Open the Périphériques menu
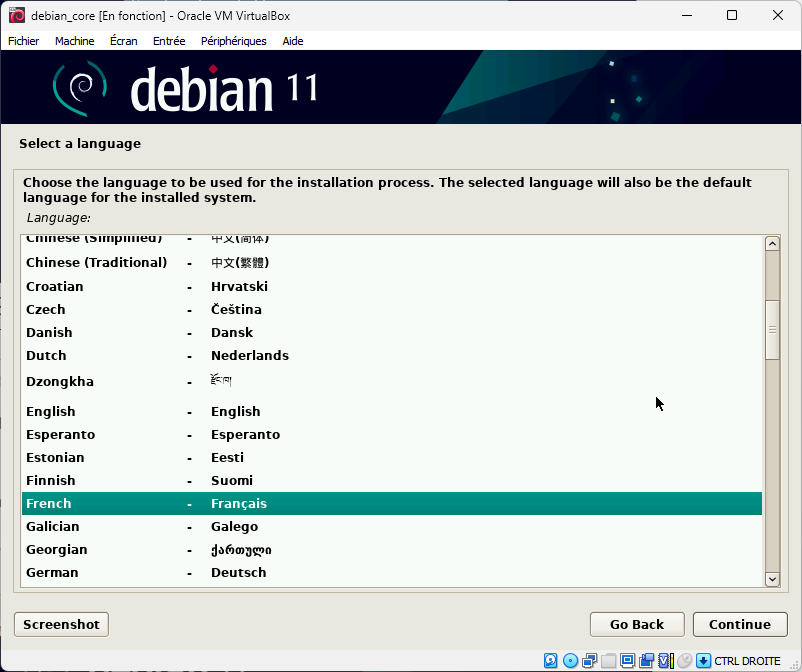This screenshot has width=802, height=672. 234,41
